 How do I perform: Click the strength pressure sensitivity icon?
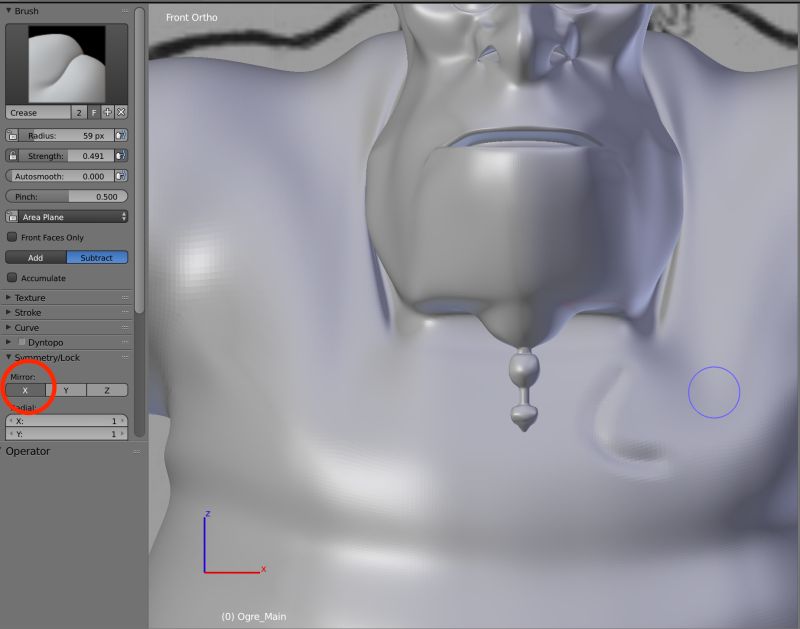121,155
